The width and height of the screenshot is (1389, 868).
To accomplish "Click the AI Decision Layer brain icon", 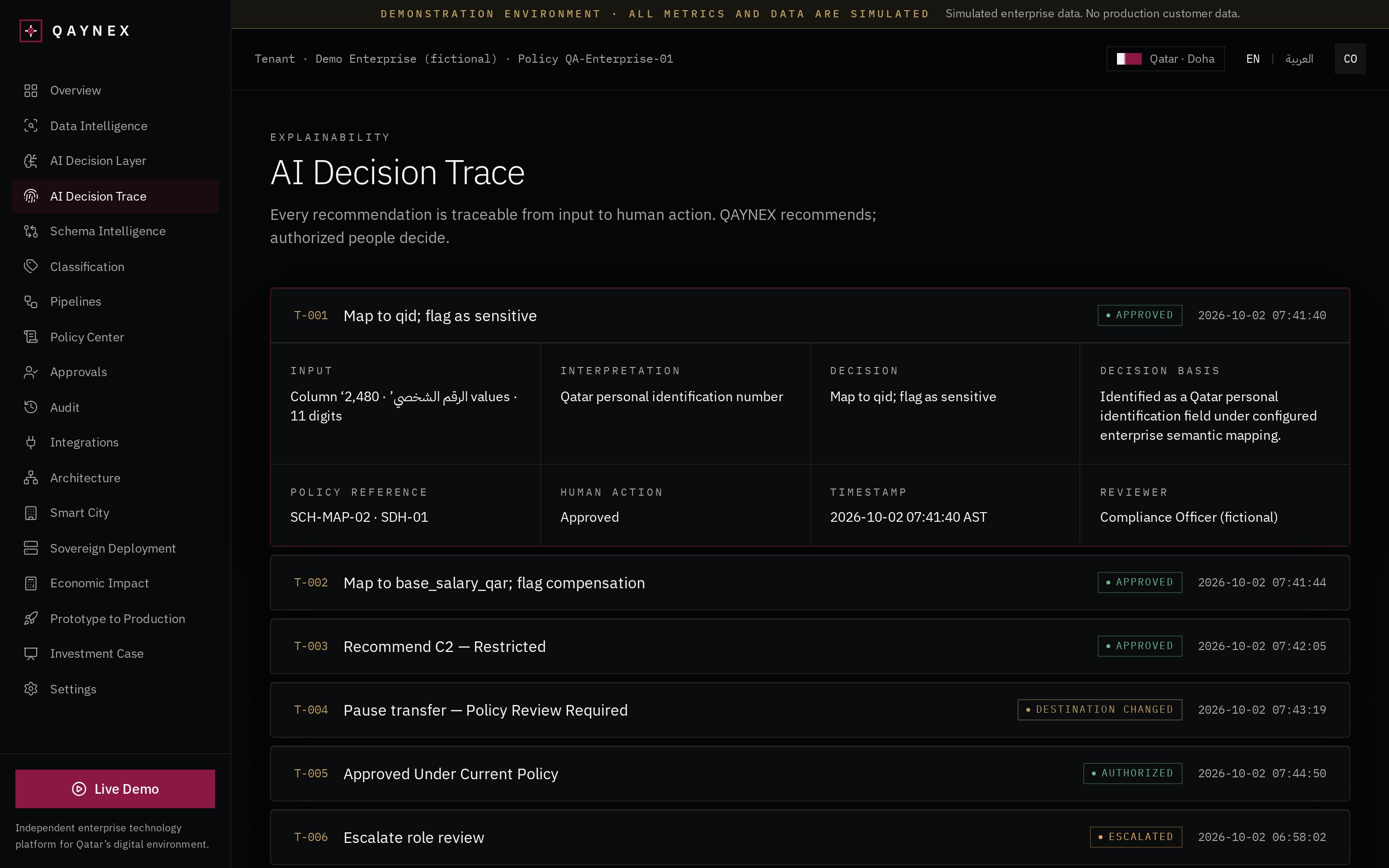I will click(x=31, y=161).
